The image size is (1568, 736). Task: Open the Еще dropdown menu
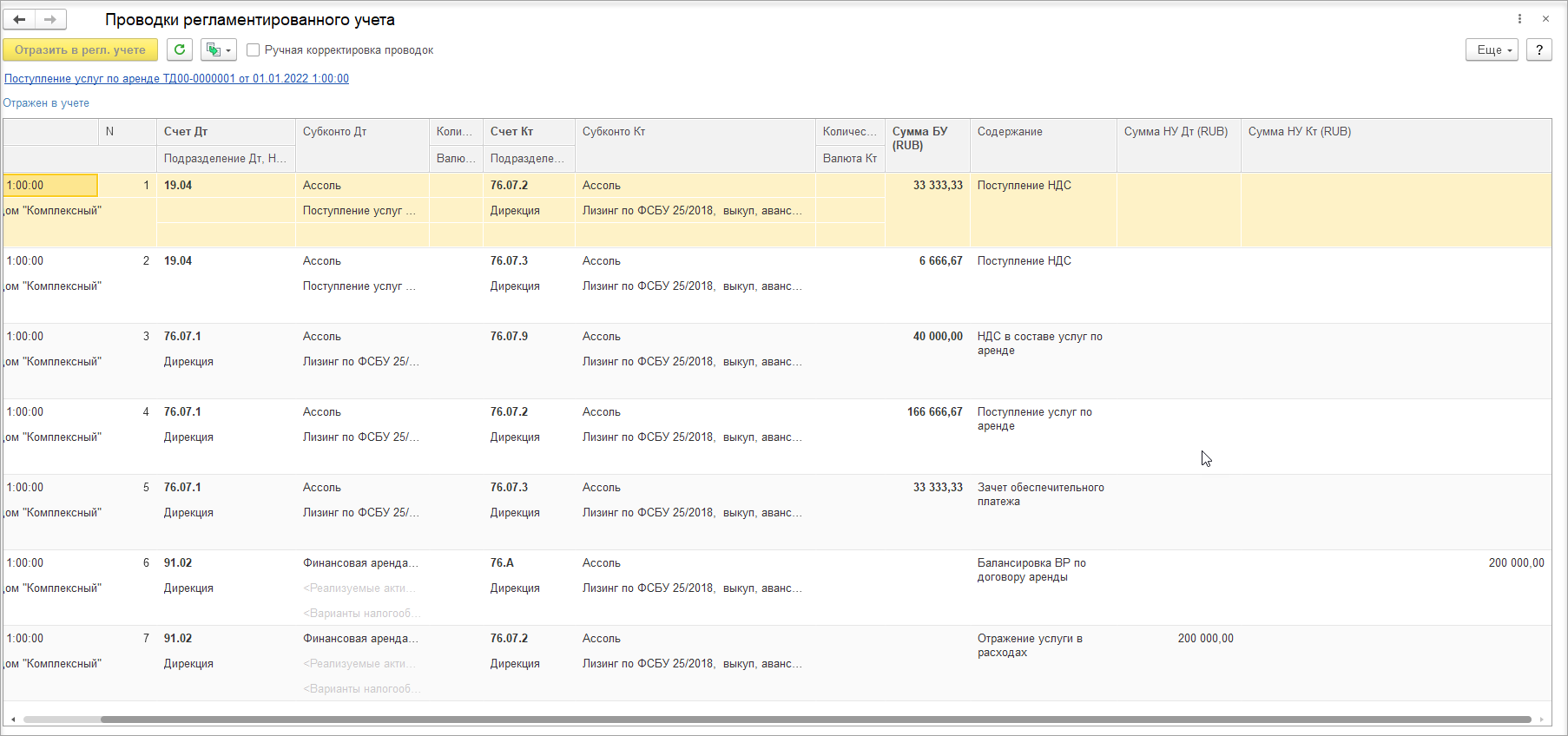click(1492, 49)
